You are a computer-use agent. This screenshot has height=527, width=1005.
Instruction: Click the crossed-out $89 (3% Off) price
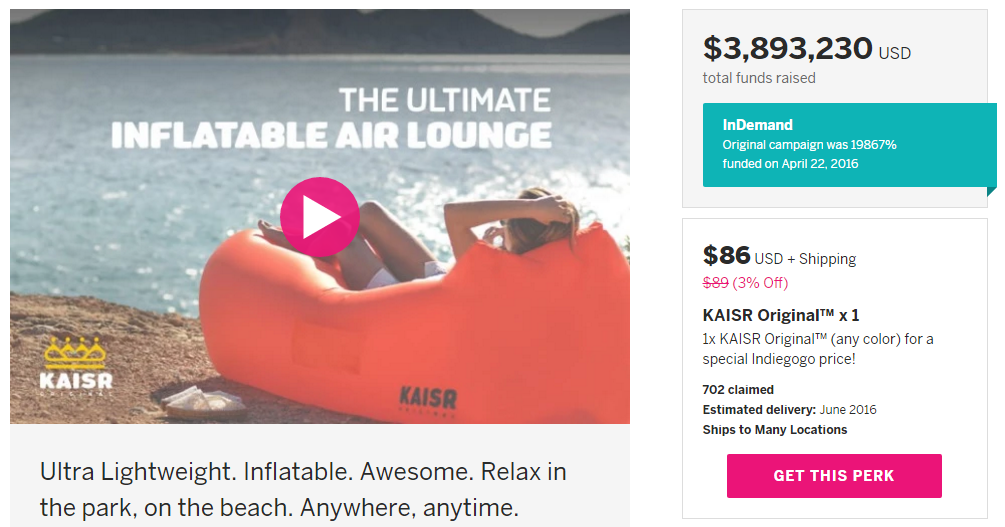[x=745, y=283]
